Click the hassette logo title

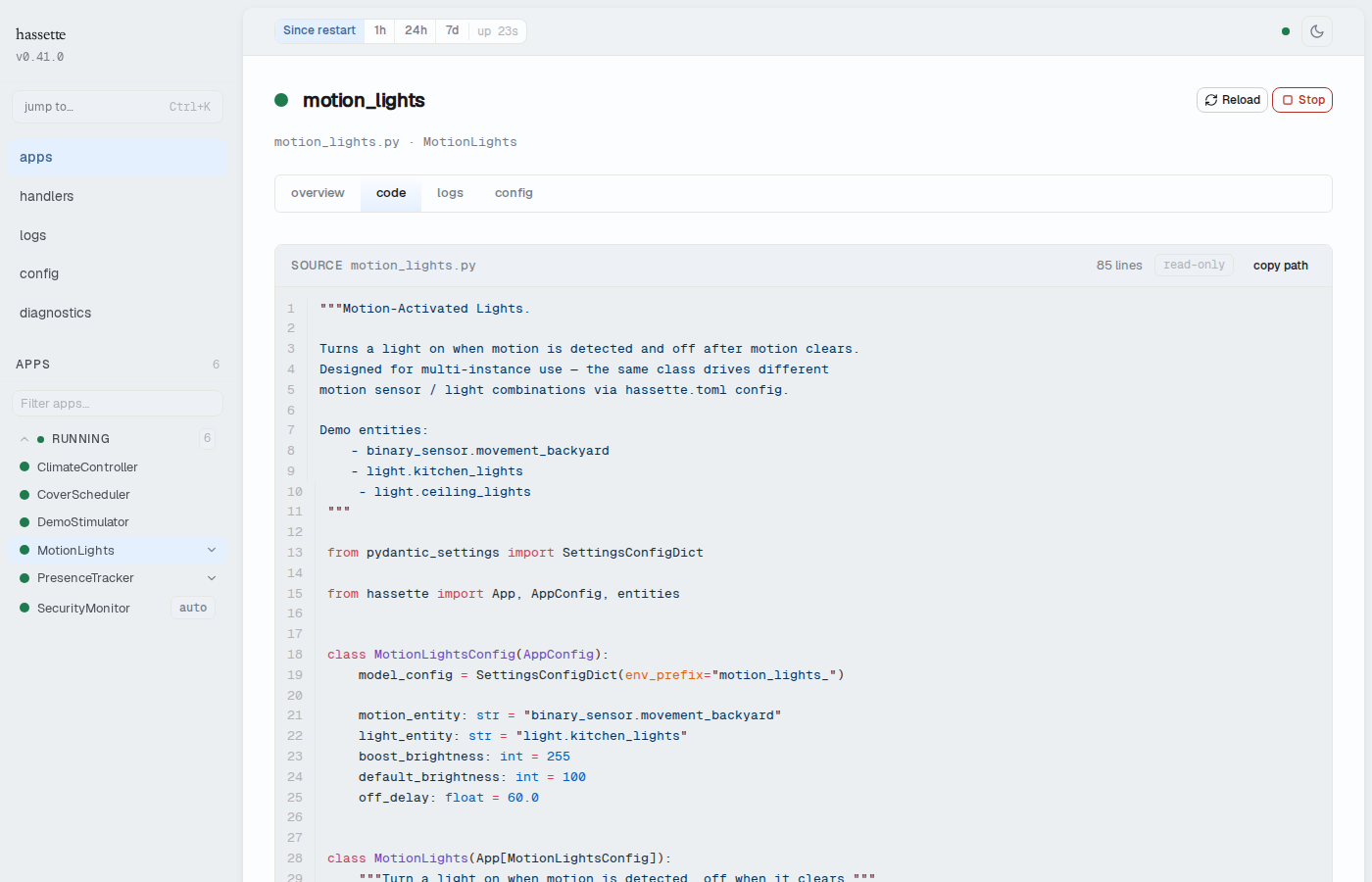point(41,34)
